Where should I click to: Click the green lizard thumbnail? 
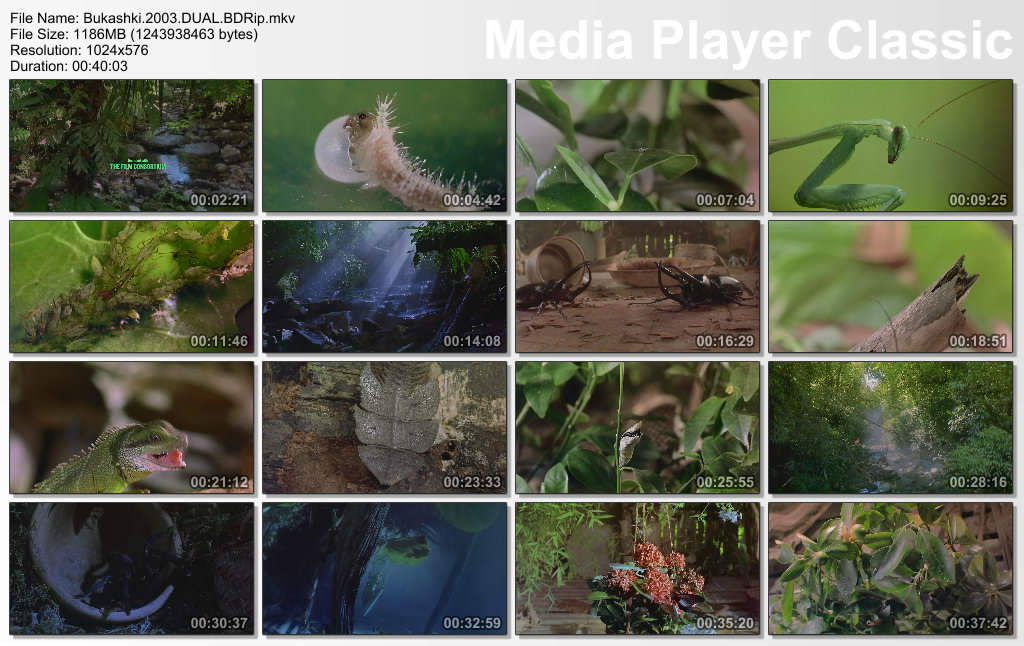click(x=131, y=428)
